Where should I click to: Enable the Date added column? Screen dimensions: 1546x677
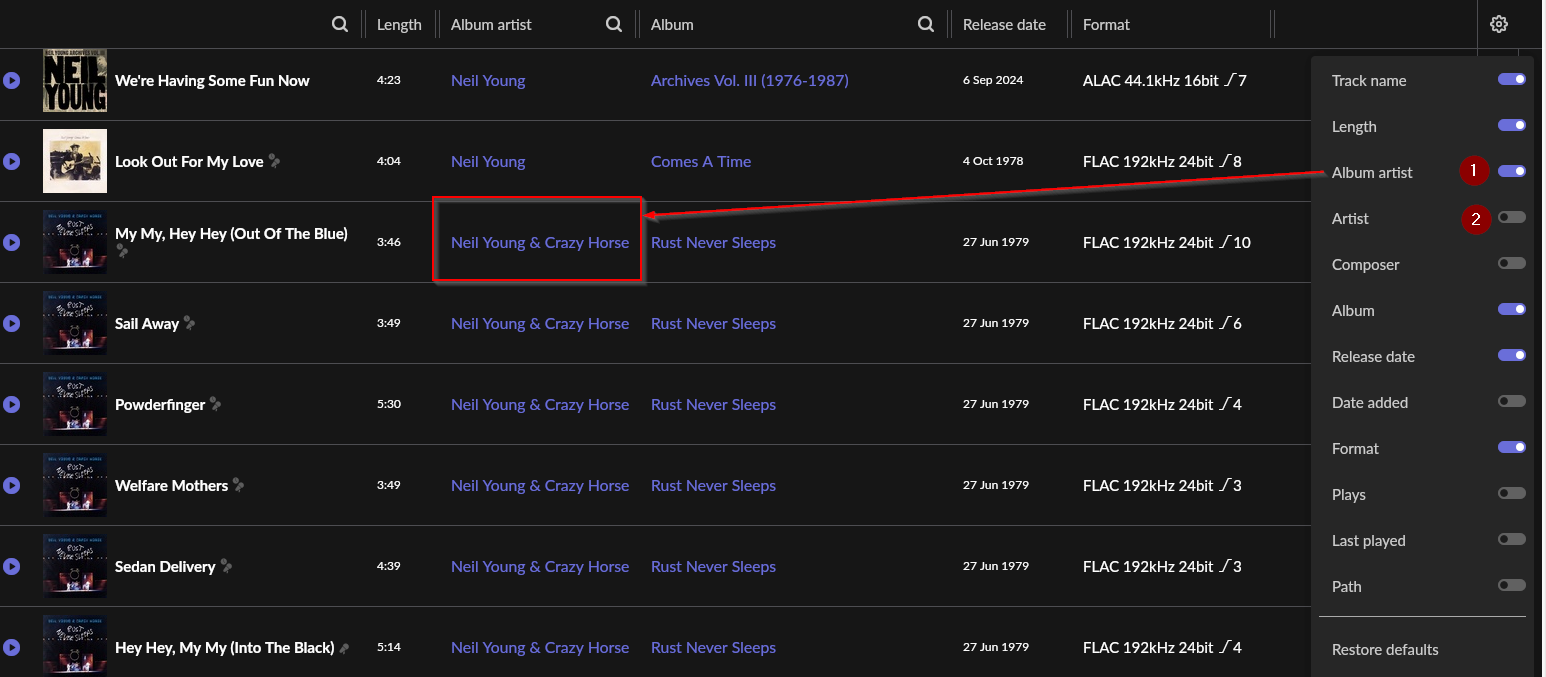tap(1512, 402)
